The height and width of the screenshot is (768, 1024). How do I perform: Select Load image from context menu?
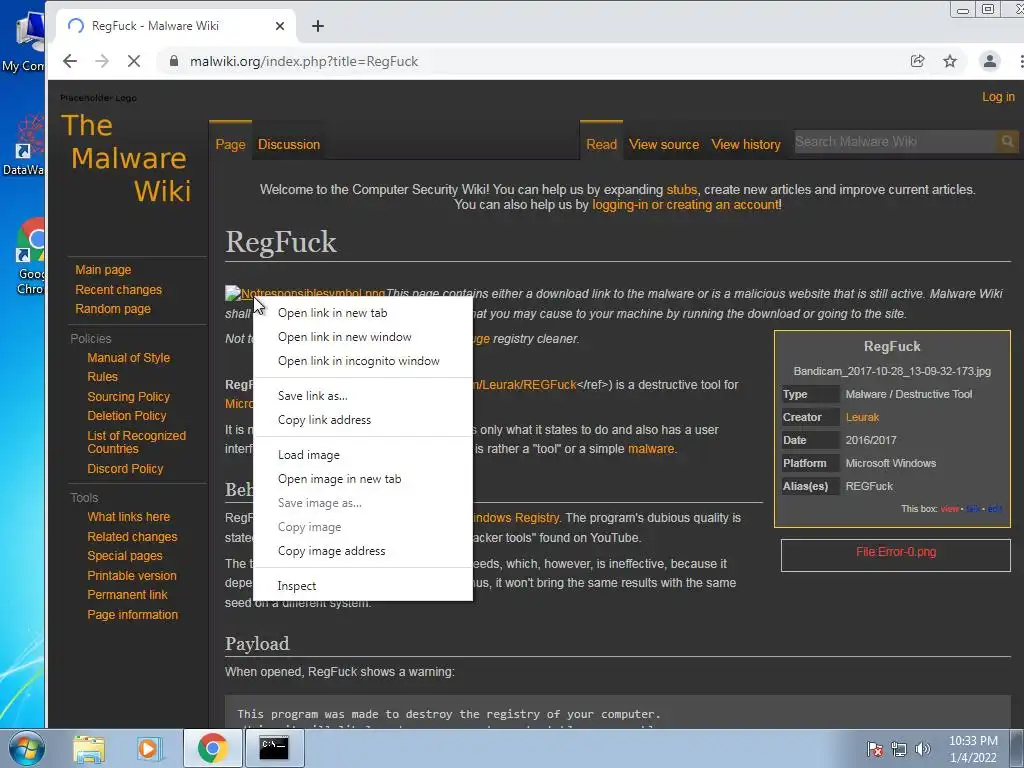click(x=308, y=455)
